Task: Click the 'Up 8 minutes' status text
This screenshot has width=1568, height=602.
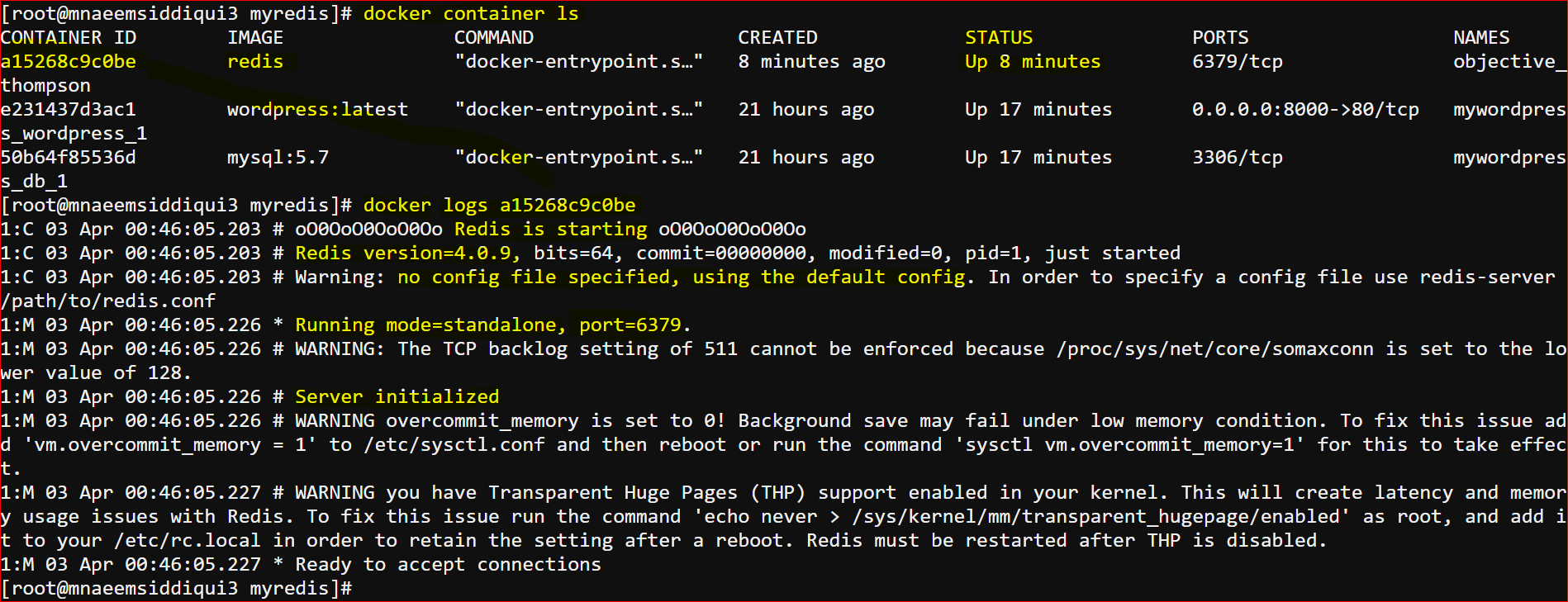Action: coord(1033,61)
